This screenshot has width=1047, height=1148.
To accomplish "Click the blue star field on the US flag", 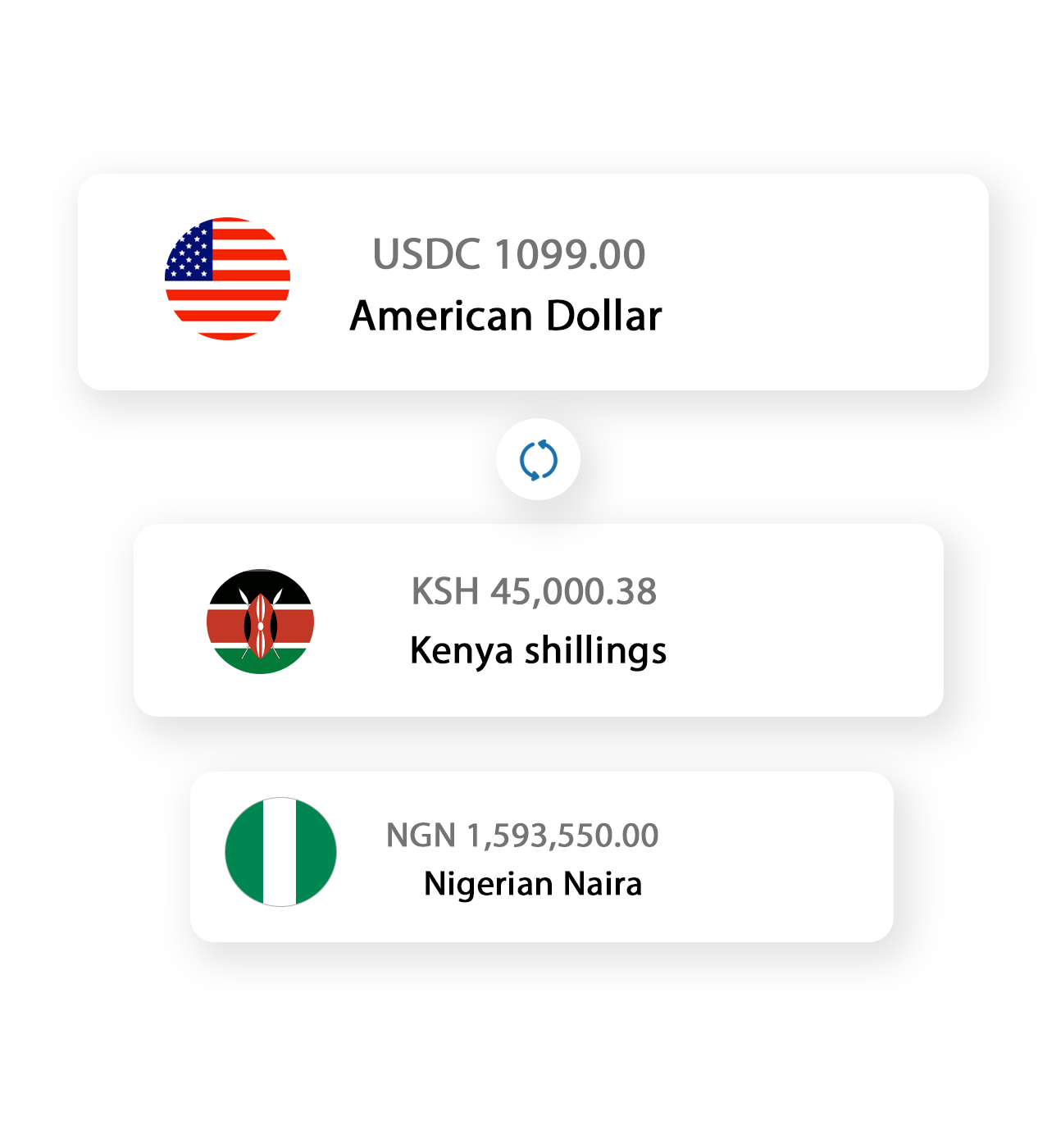I will (x=190, y=250).
